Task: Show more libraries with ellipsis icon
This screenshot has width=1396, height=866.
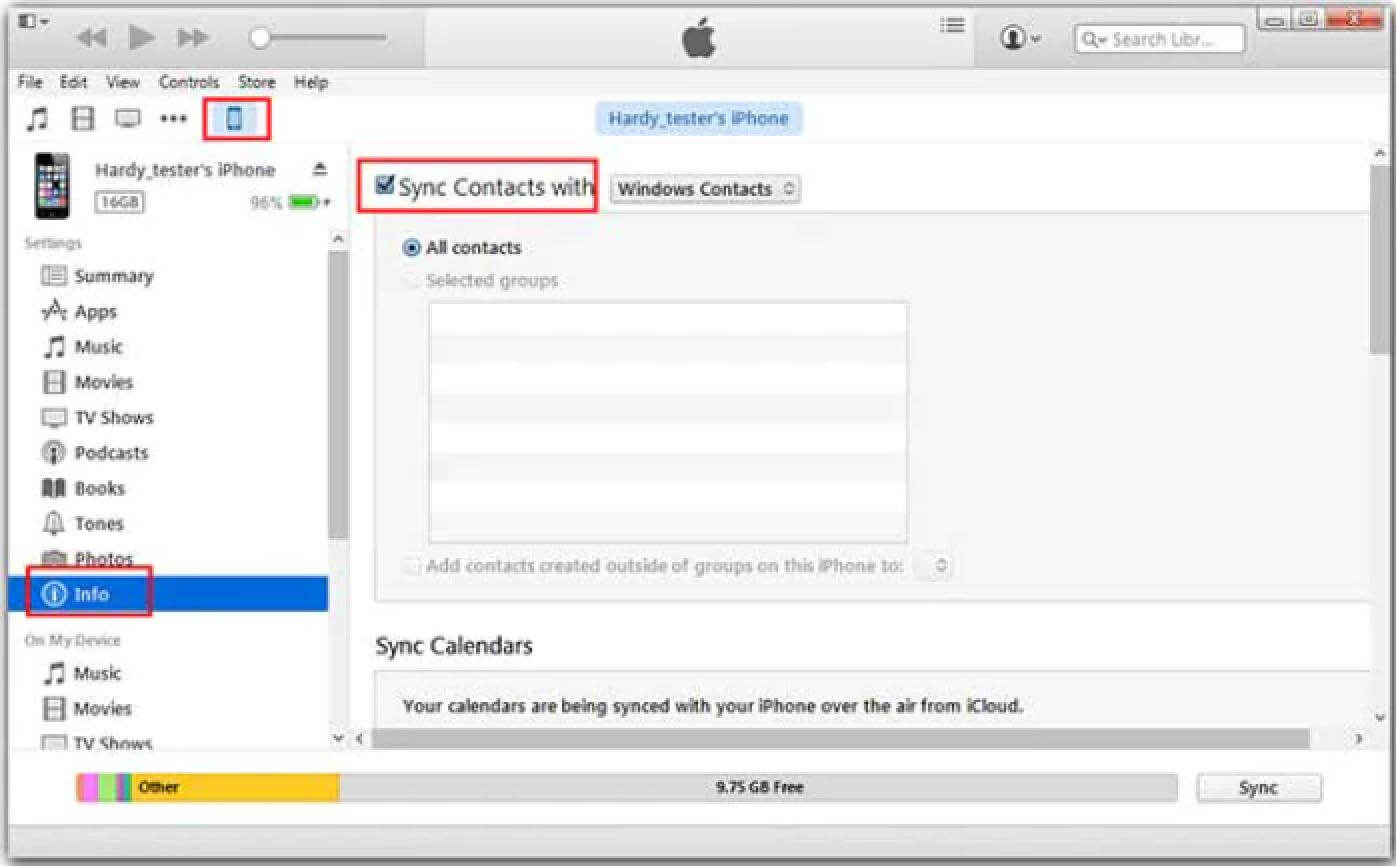Action: (x=174, y=119)
